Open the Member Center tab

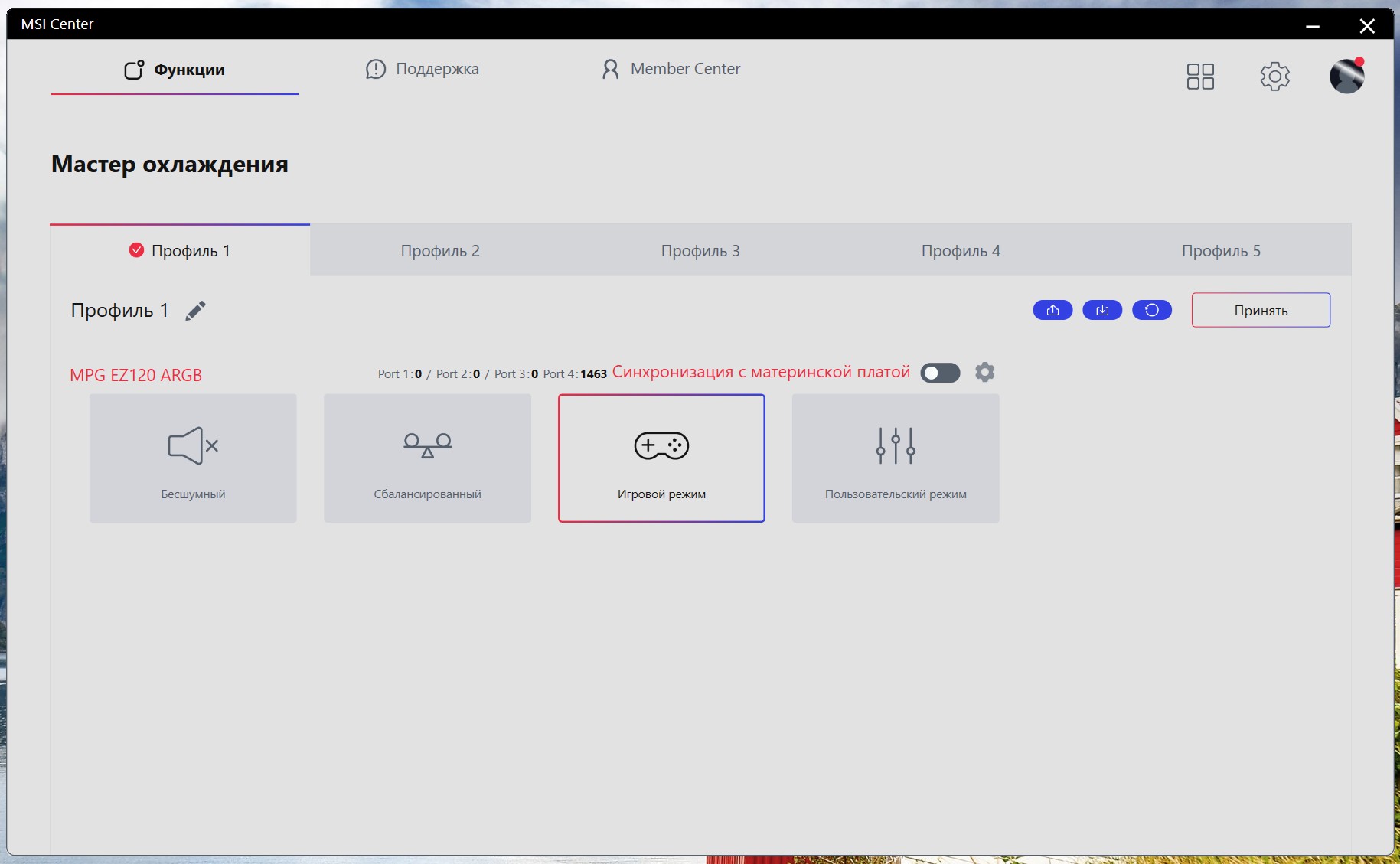click(671, 69)
